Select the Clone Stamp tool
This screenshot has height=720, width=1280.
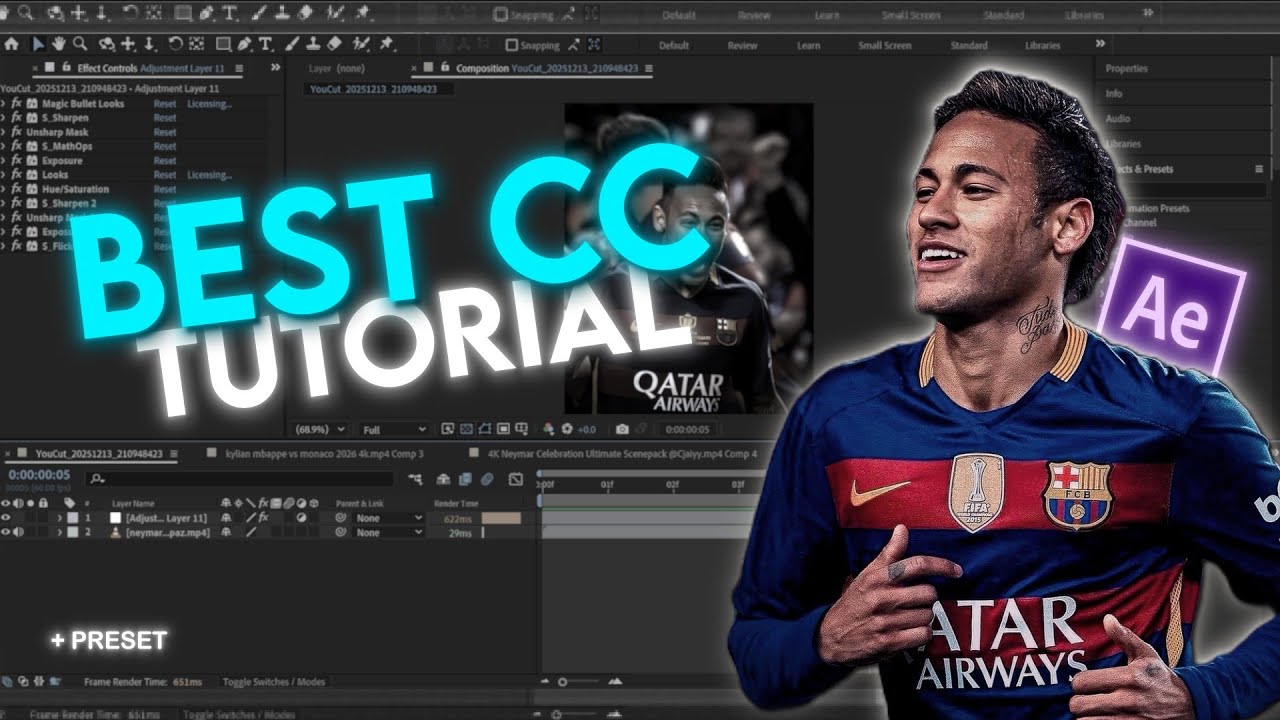[313, 44]
